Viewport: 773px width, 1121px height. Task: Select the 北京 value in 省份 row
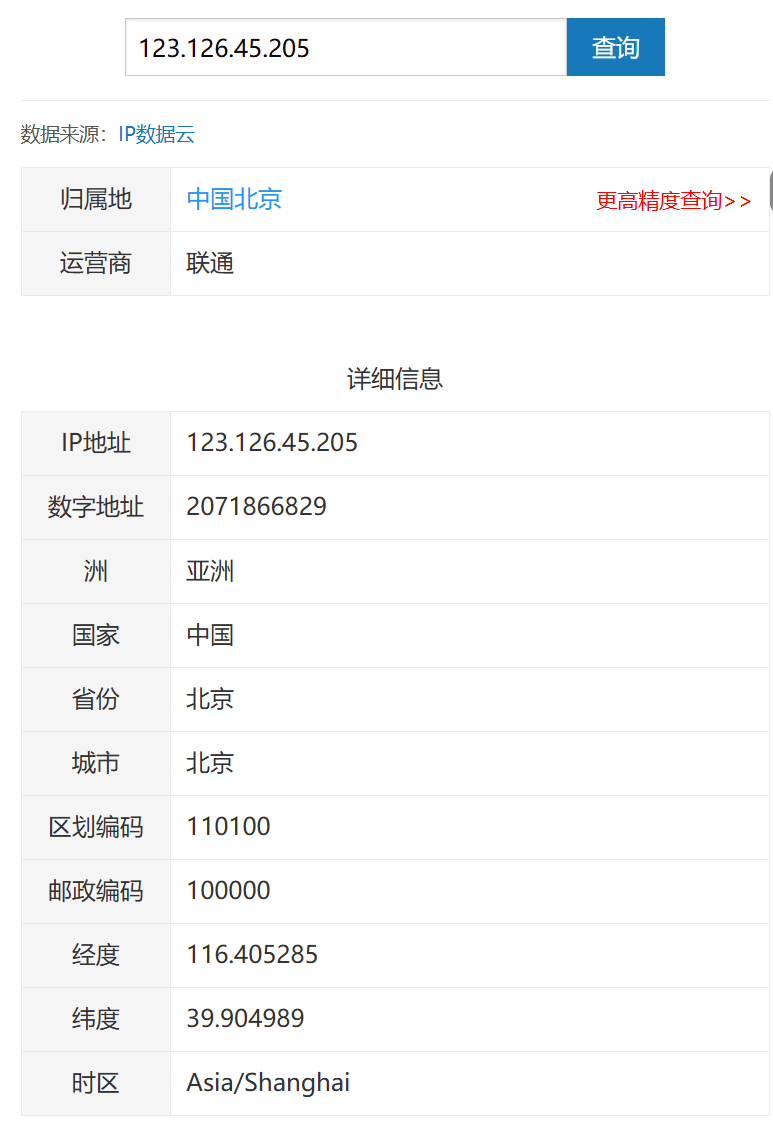pyautogui.click(x=210, y=698)
